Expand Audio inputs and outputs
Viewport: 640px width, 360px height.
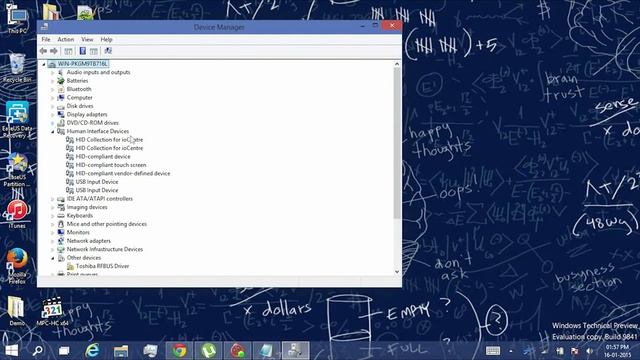click(53, 73)
